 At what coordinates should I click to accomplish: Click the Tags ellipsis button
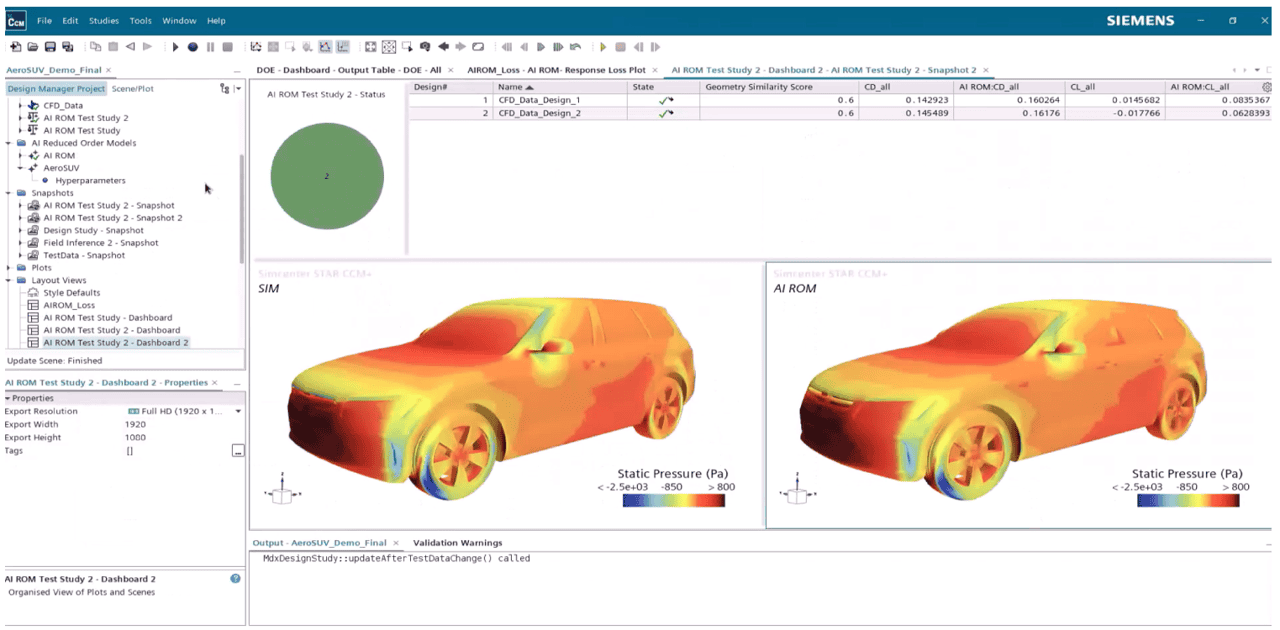click(238, 451)
